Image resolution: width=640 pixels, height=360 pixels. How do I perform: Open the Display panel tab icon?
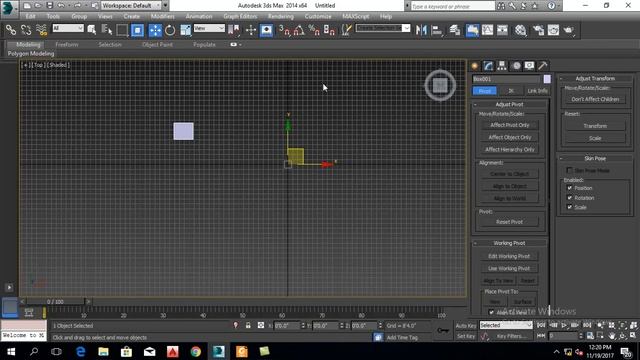point(529,66)
